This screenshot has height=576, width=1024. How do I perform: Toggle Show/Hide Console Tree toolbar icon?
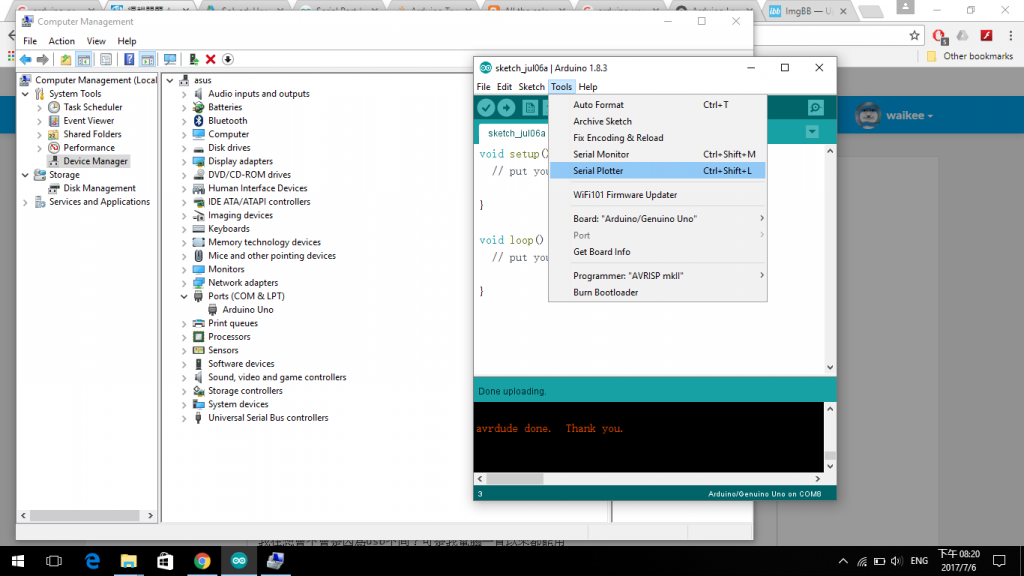click(84, 59)
